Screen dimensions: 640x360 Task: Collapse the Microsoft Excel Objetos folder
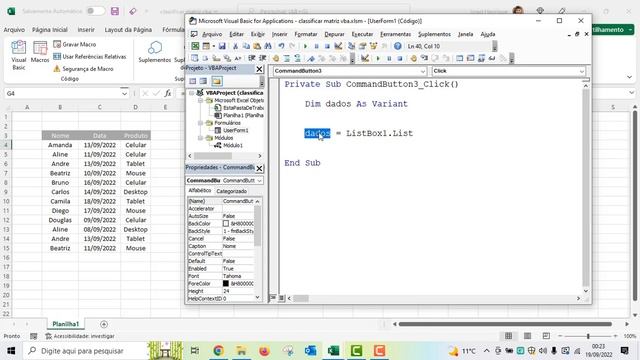tap(200, 100)
